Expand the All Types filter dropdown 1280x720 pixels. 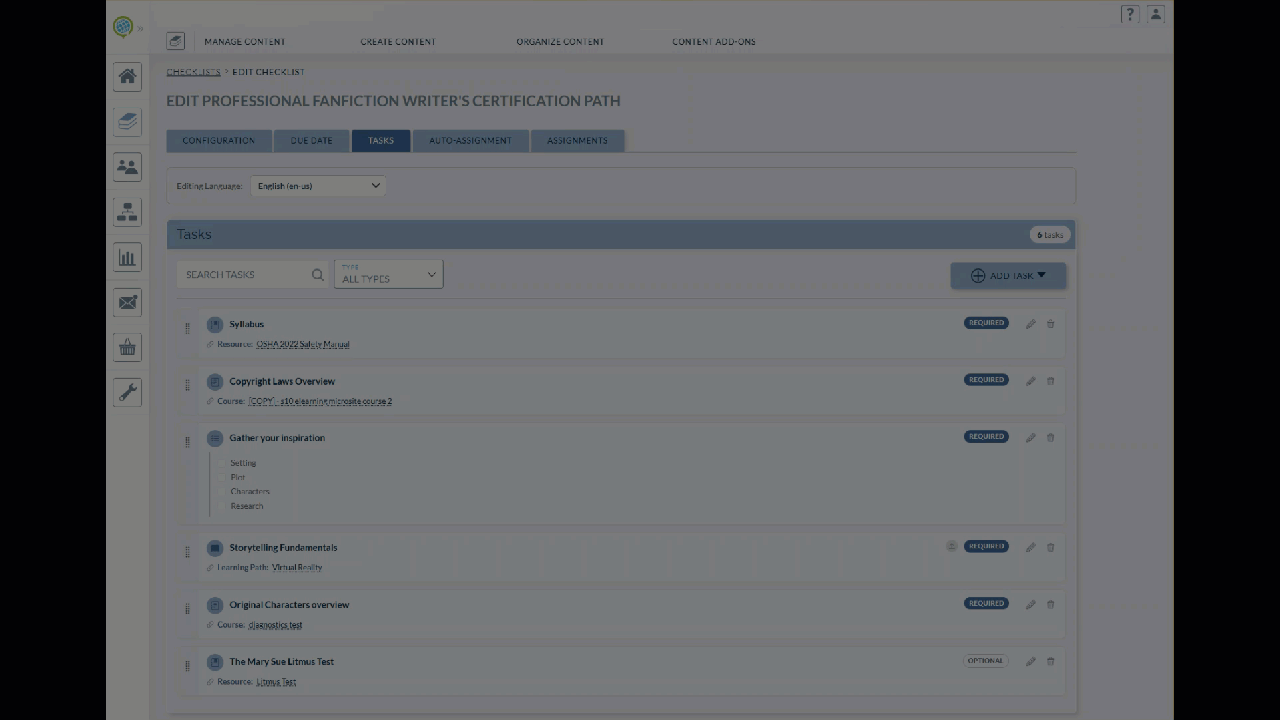388,275
